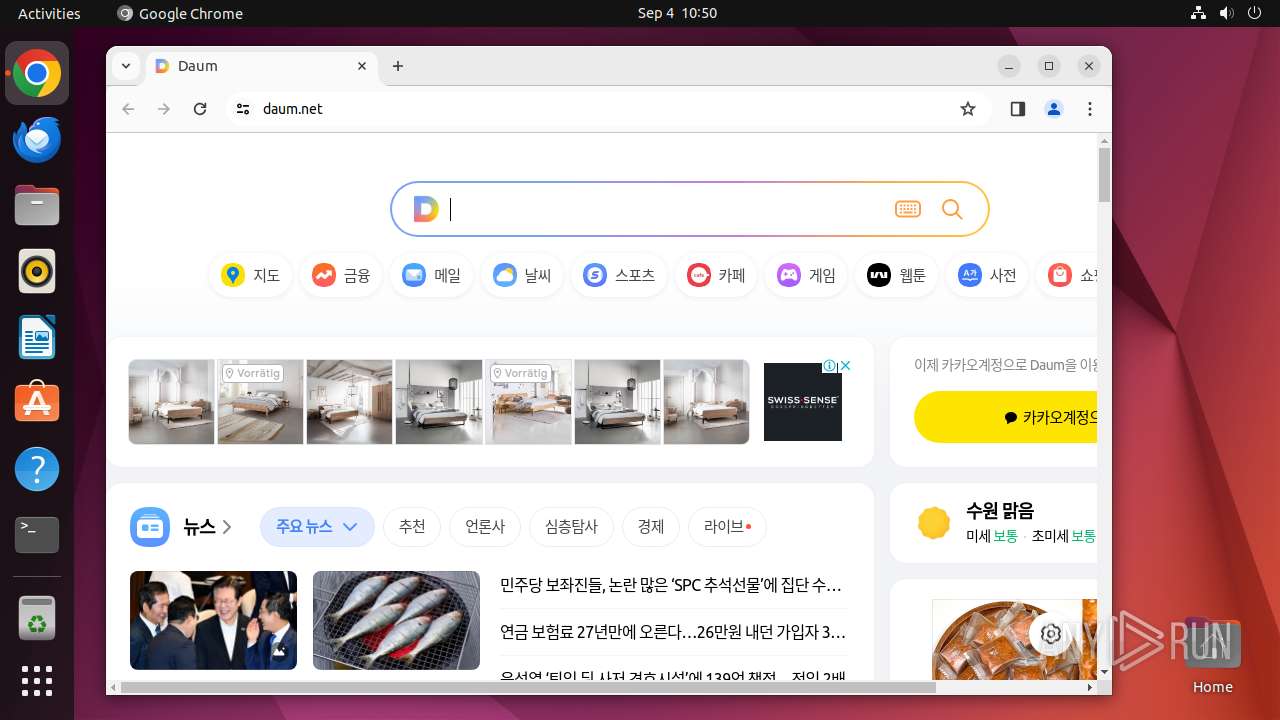1280x720 pixels.
Task: Click the news section icon
Action: (x=150, y=526)
